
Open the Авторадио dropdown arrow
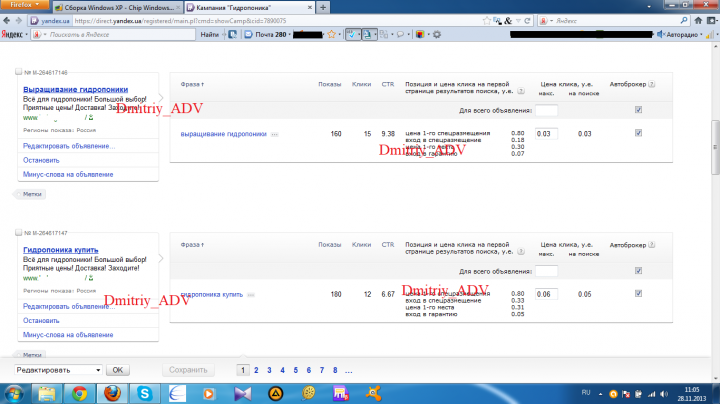tap(701, 35)
